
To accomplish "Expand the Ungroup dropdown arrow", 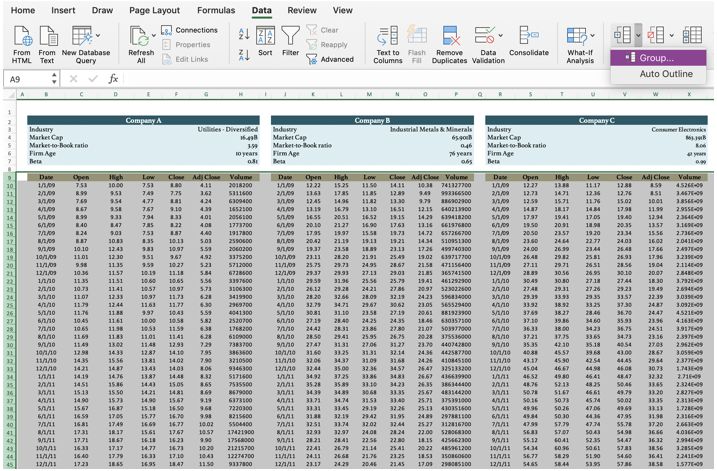I will pos(671,35).
